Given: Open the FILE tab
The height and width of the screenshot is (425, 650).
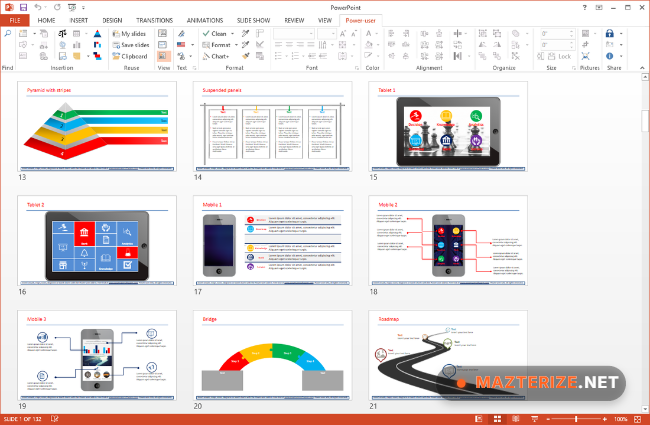Looking at the screenshot, I should pyautogui.click(x=15, y=20).
